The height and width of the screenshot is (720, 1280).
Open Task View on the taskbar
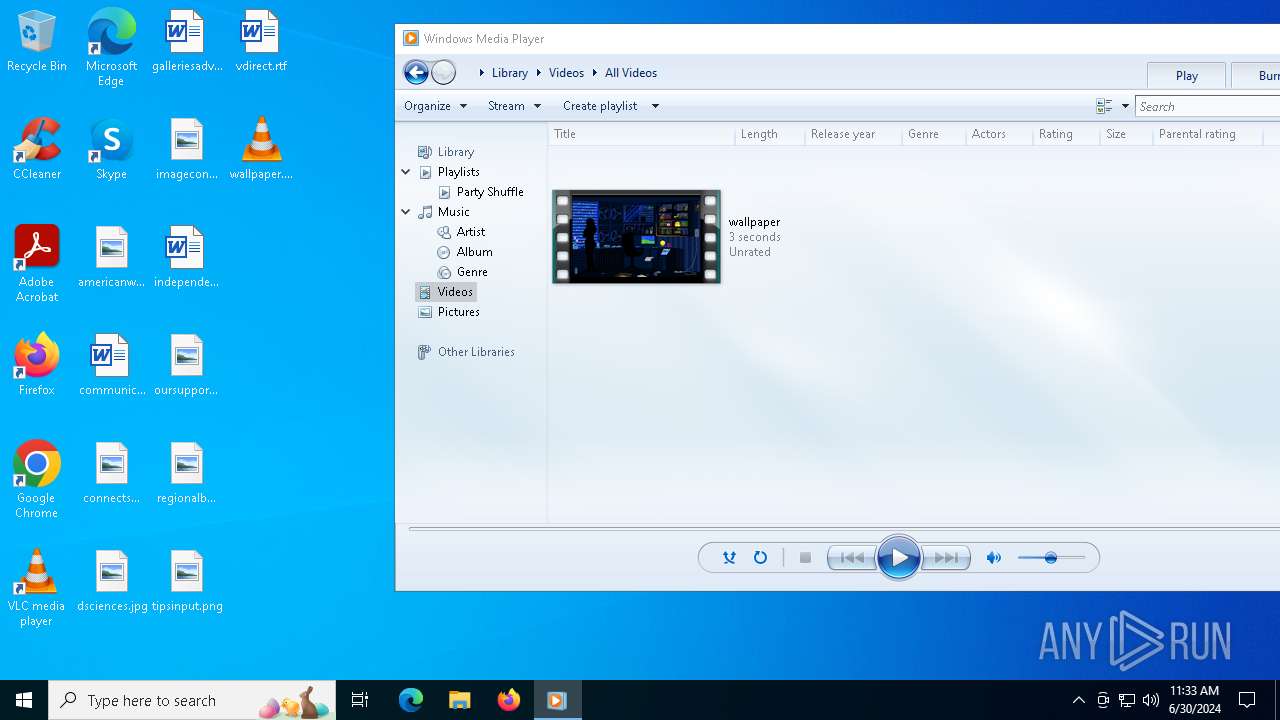tap(360, 700)
